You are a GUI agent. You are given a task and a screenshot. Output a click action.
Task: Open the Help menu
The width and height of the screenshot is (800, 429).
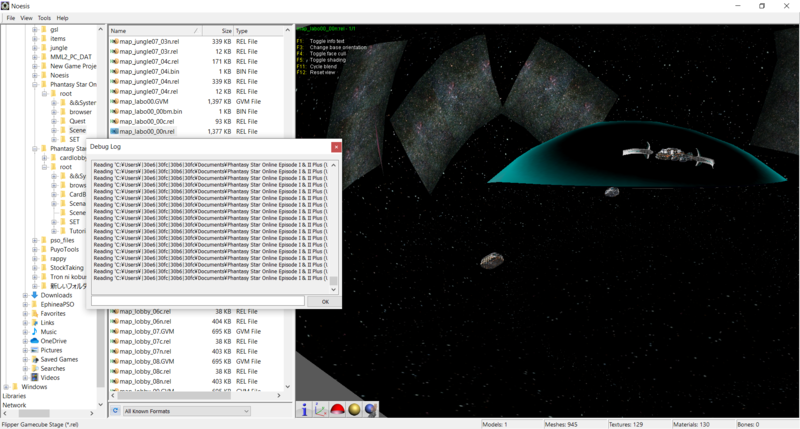coord(62,18)
